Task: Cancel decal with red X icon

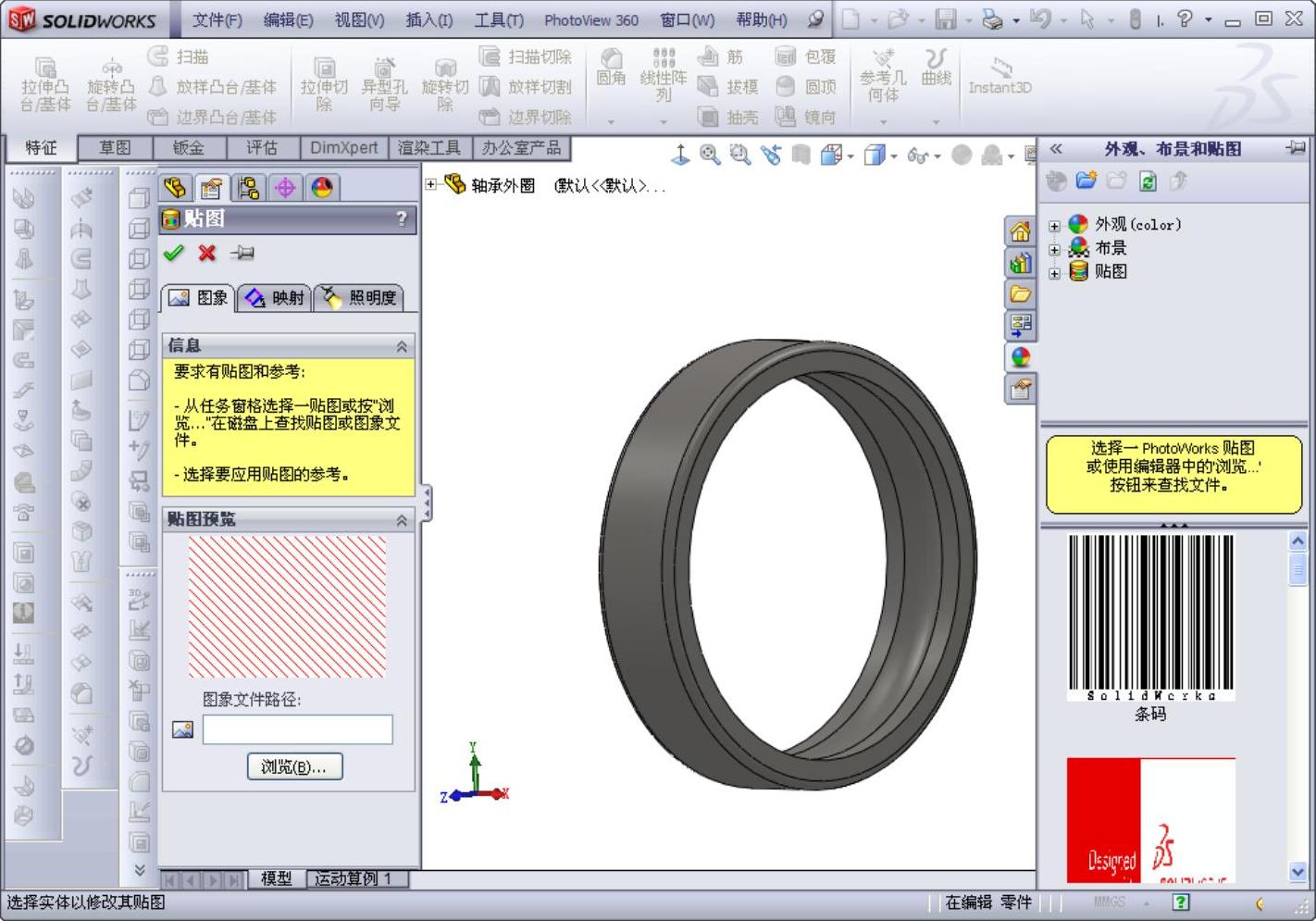Action: pyautogui.click(x=207, y=253)
